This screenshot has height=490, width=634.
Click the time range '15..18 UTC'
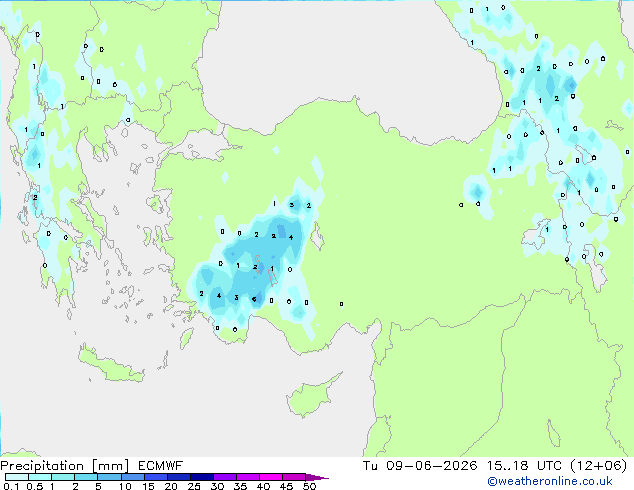coord(524,466)
